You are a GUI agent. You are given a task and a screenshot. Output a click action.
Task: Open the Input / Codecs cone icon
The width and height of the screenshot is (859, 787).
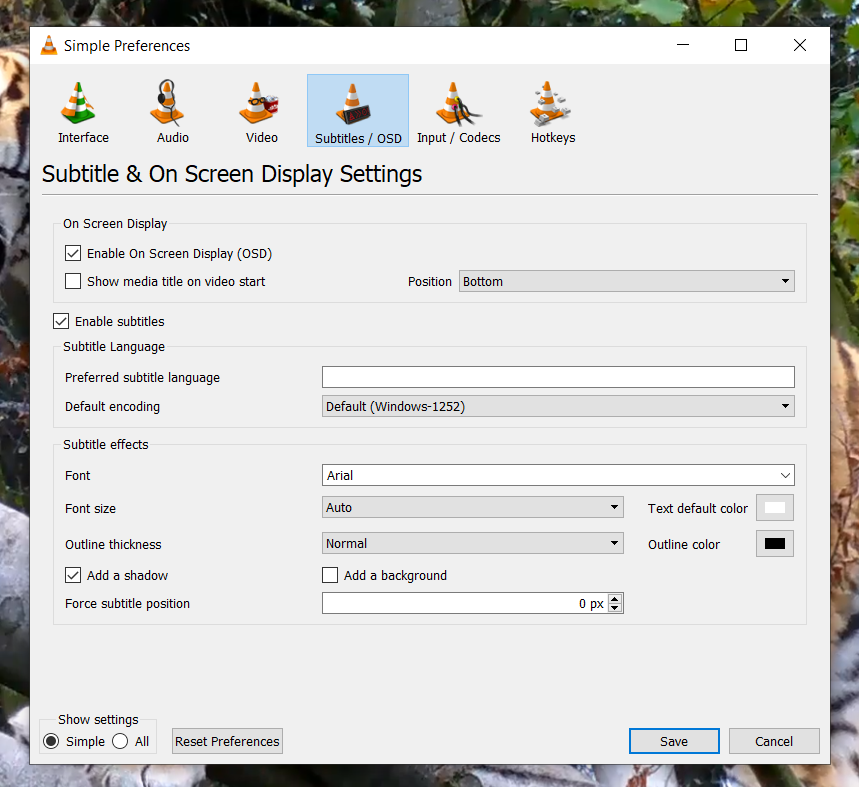[458, 104]
